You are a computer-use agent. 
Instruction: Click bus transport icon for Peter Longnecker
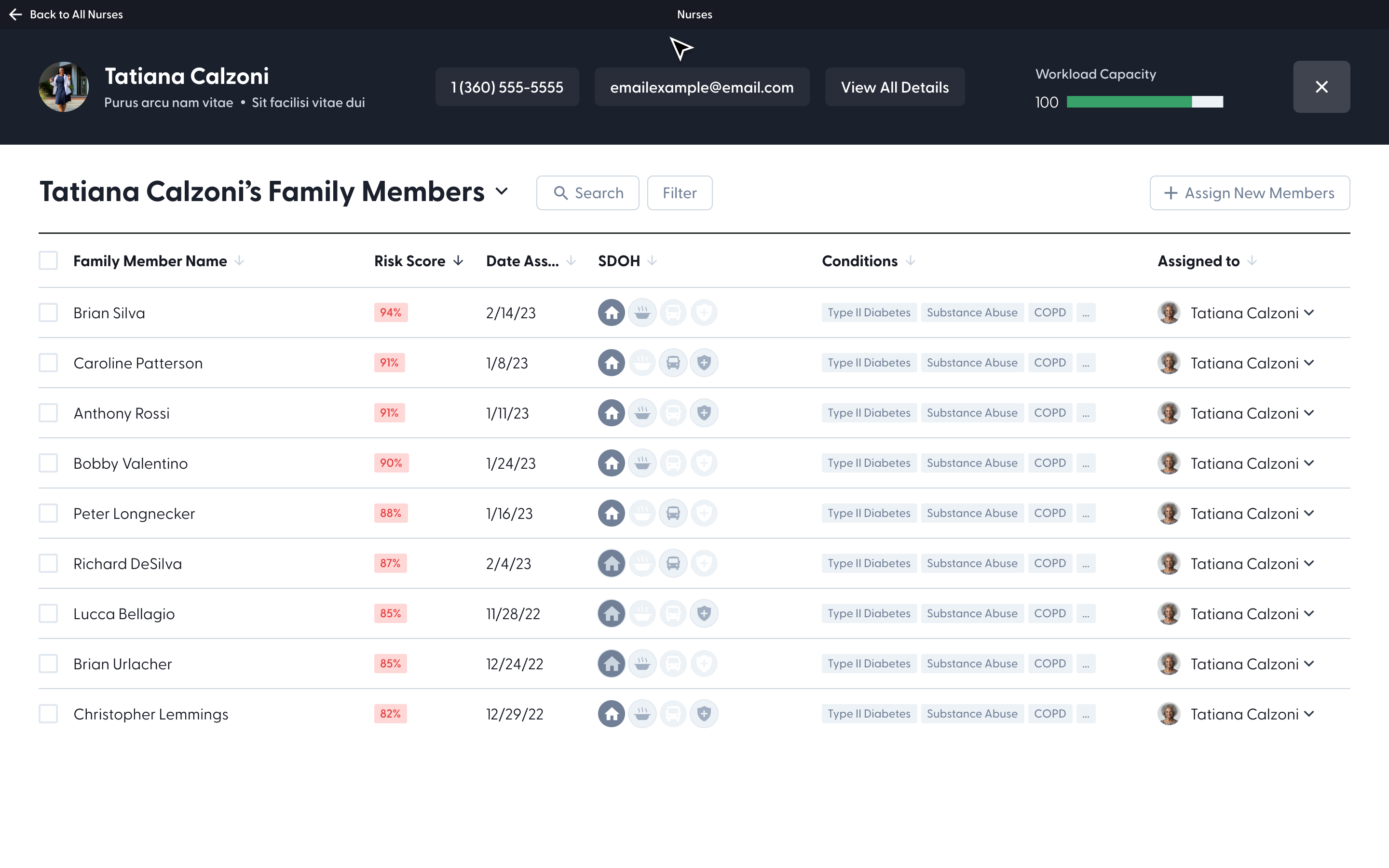pos(673,513)
